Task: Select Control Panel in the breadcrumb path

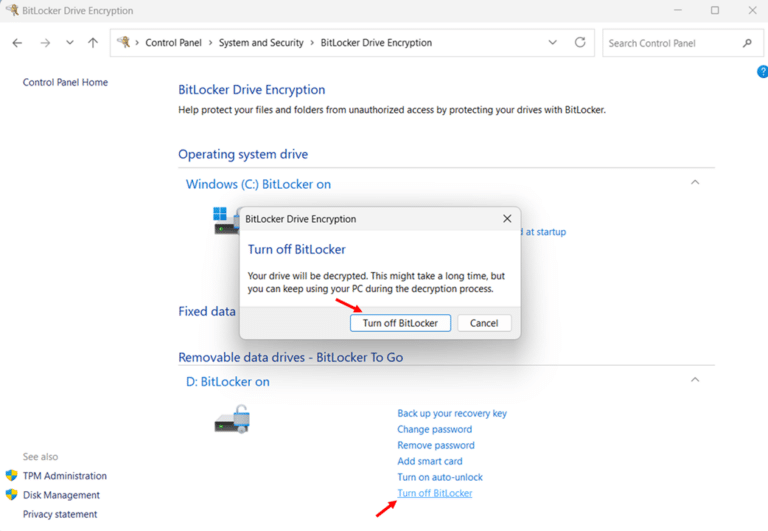Action: [175, 43]
